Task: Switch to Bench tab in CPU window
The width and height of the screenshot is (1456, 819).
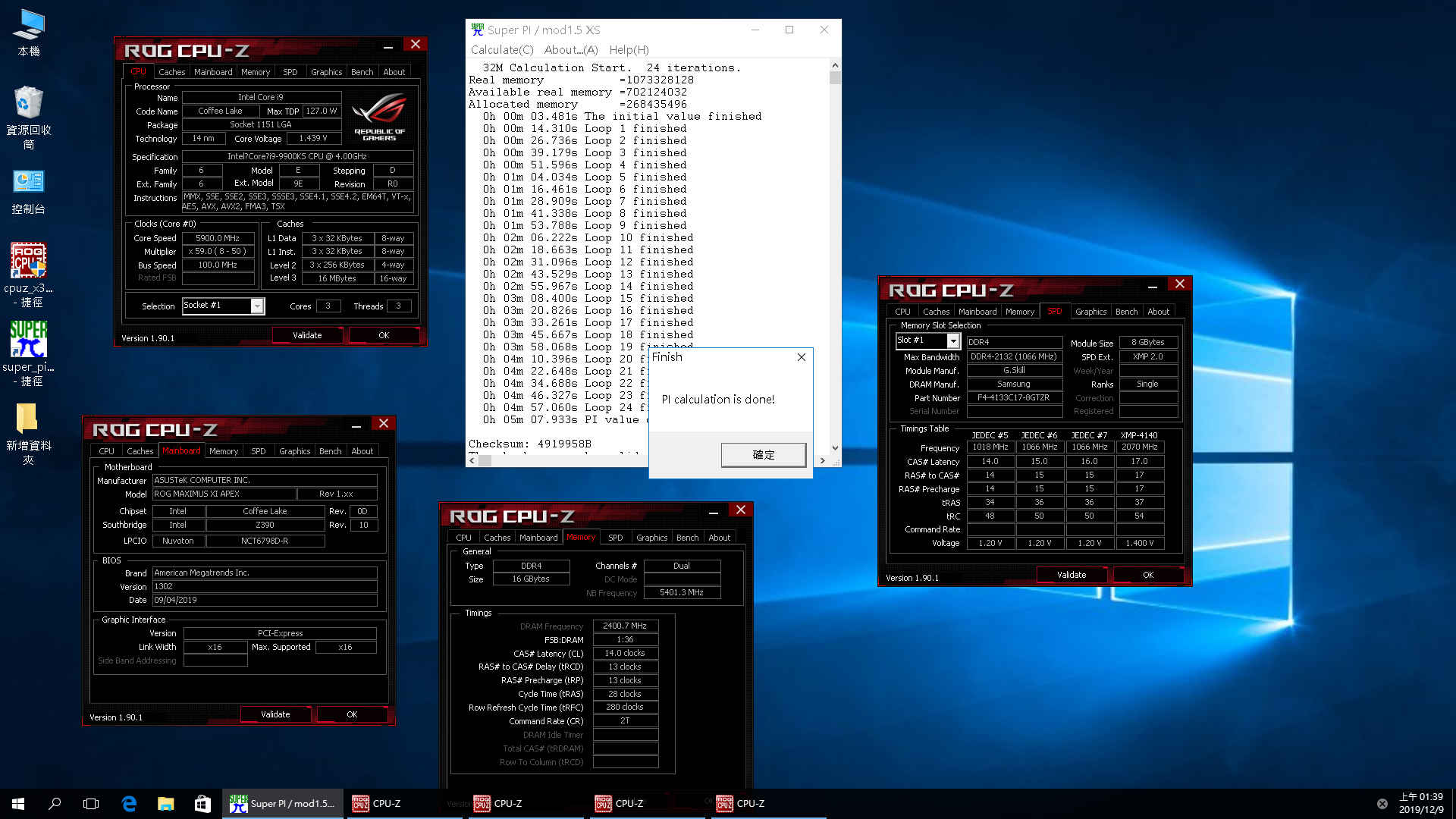Action: 362,72
